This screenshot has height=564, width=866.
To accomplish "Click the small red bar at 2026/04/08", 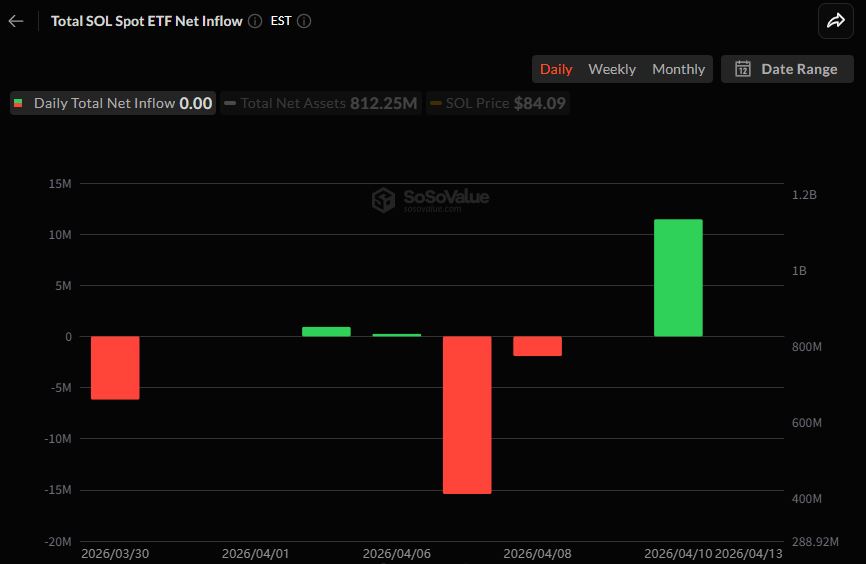I will (x=537, y=346).
